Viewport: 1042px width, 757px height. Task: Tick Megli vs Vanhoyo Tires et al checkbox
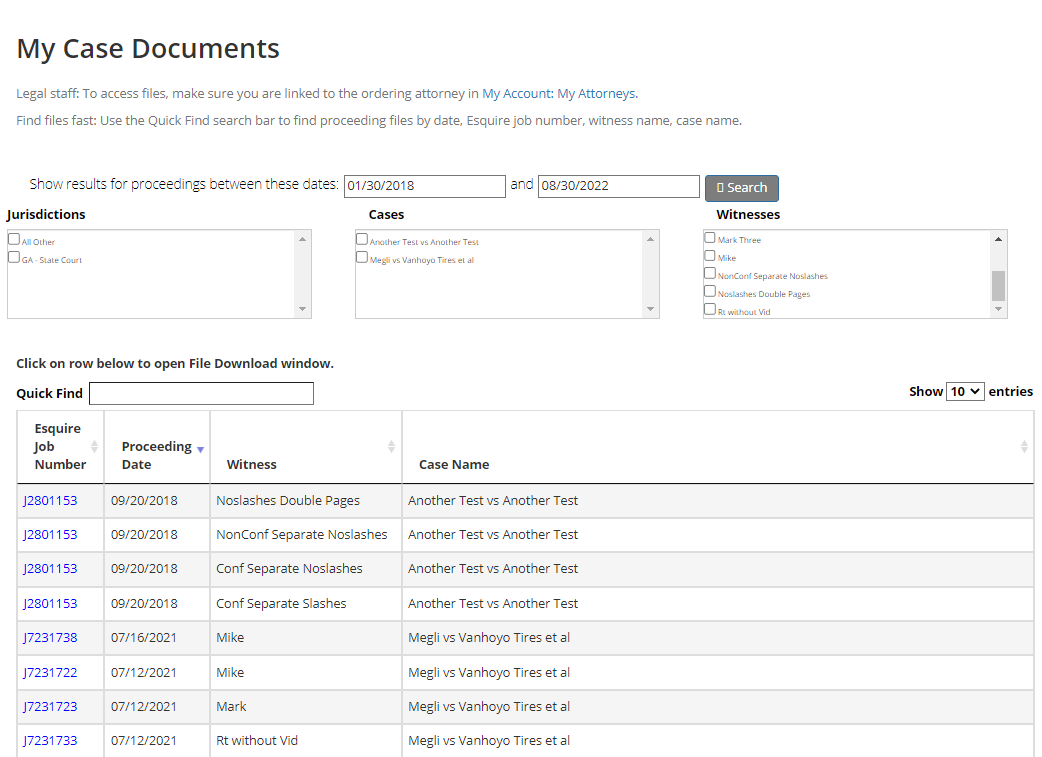click(362, 257)
